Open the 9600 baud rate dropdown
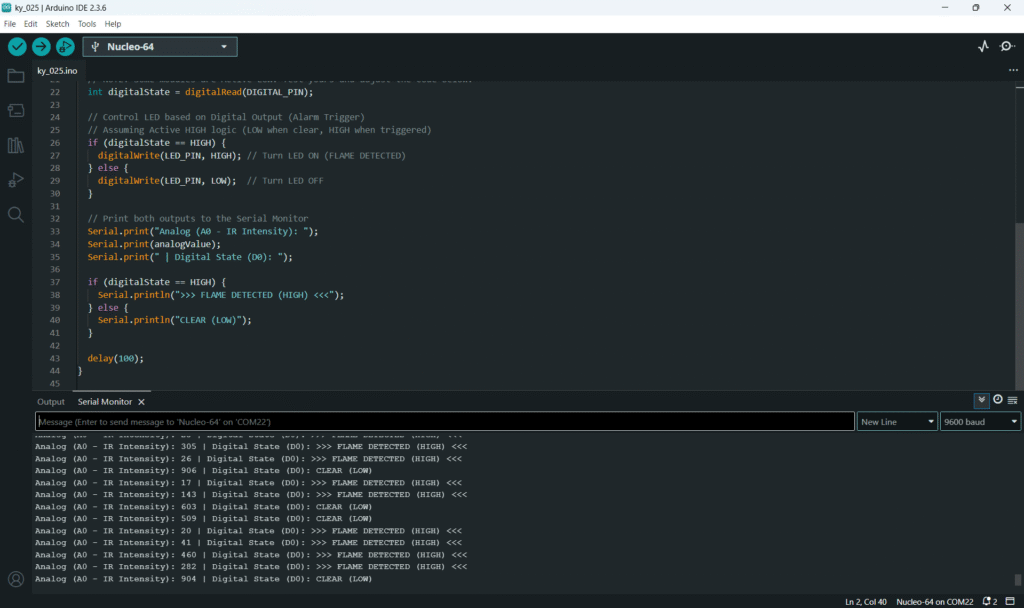The image size is (1024, 608). pyautogui.click(x=980, y=422)
